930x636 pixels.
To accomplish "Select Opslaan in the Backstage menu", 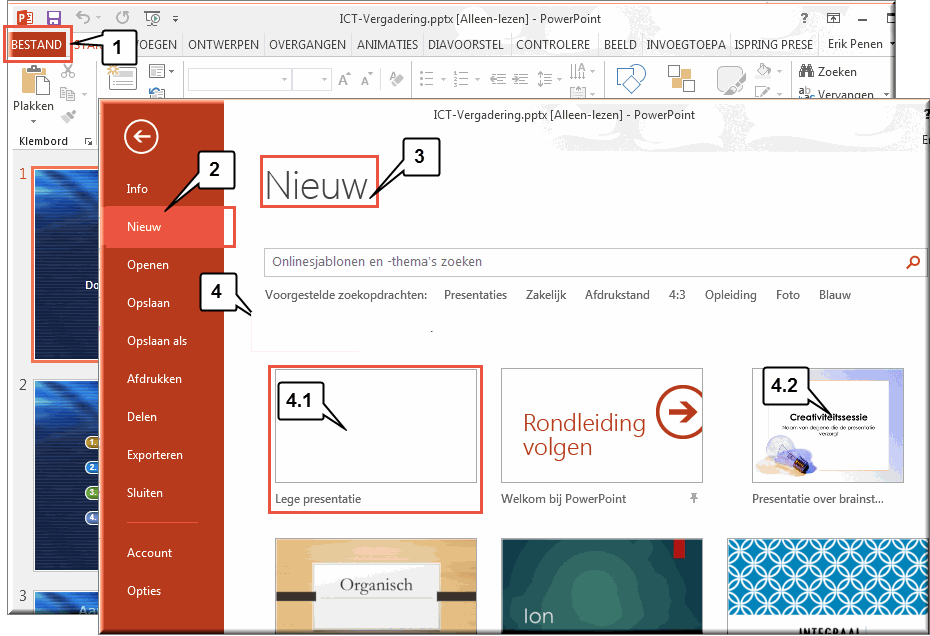I will (x=148, y=303).
